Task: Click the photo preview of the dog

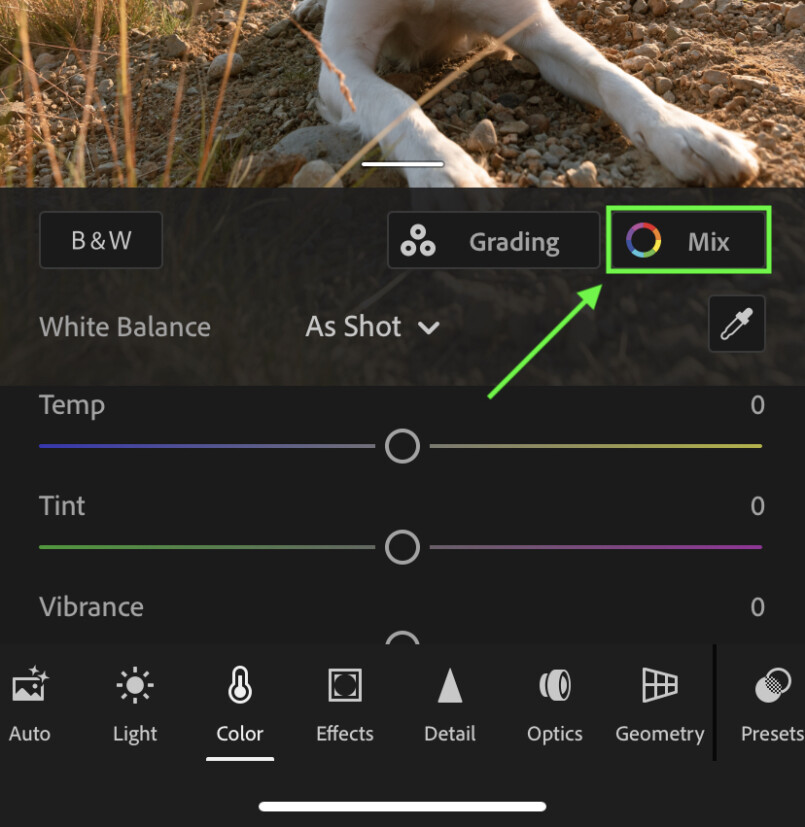Action: tap(402, 80)
